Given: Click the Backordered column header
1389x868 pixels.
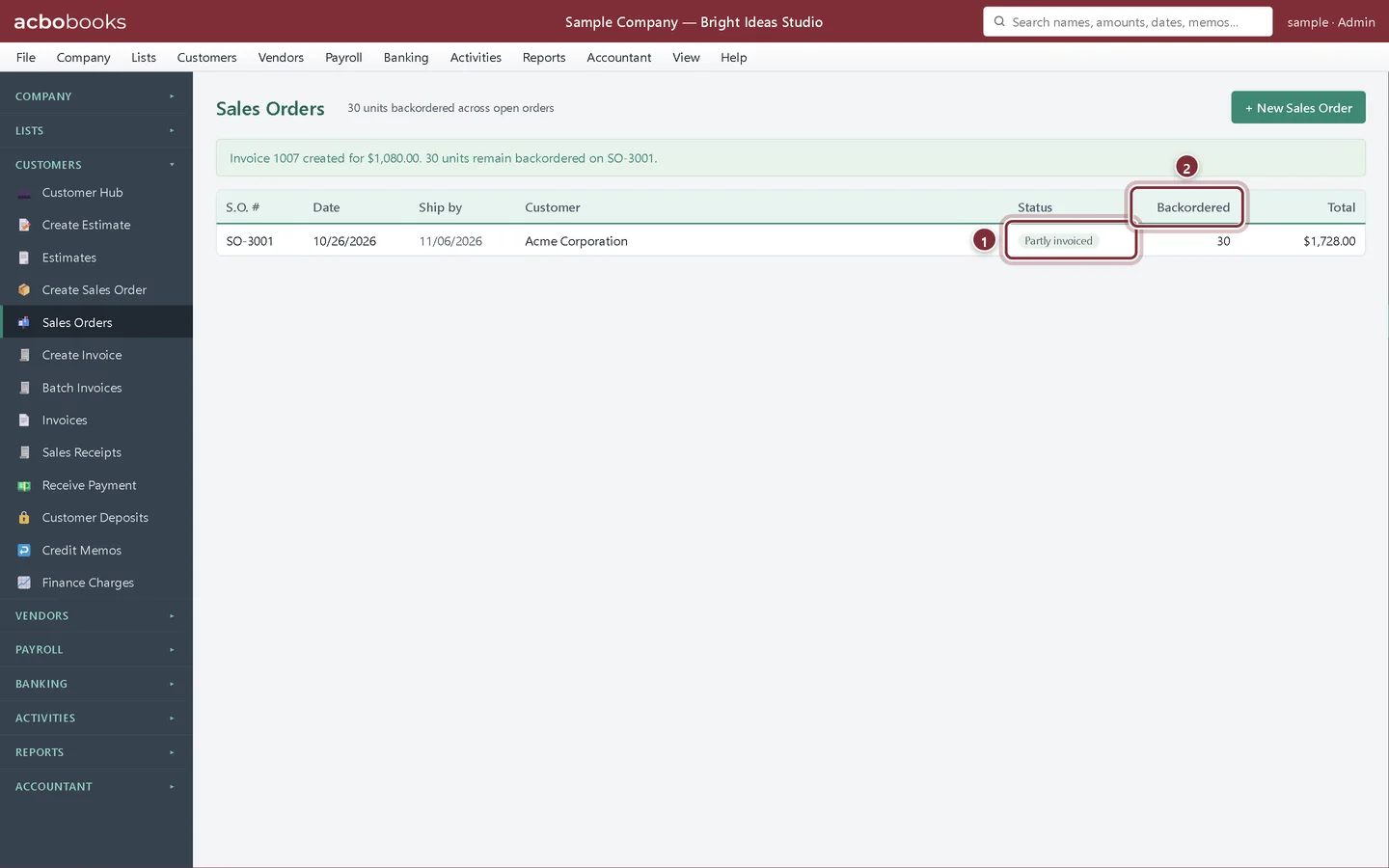Looking at the screenshot, I should pyautogui.click(x=1193, y=207).
